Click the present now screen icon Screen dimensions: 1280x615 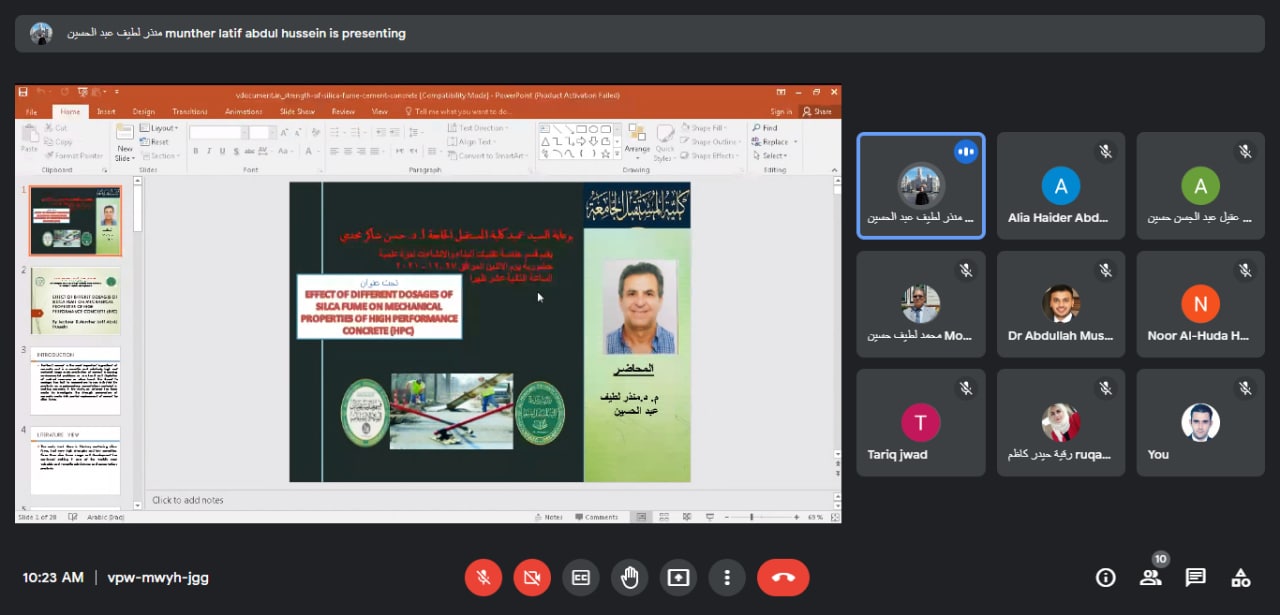pyautogui.click(x=678, y=577)
